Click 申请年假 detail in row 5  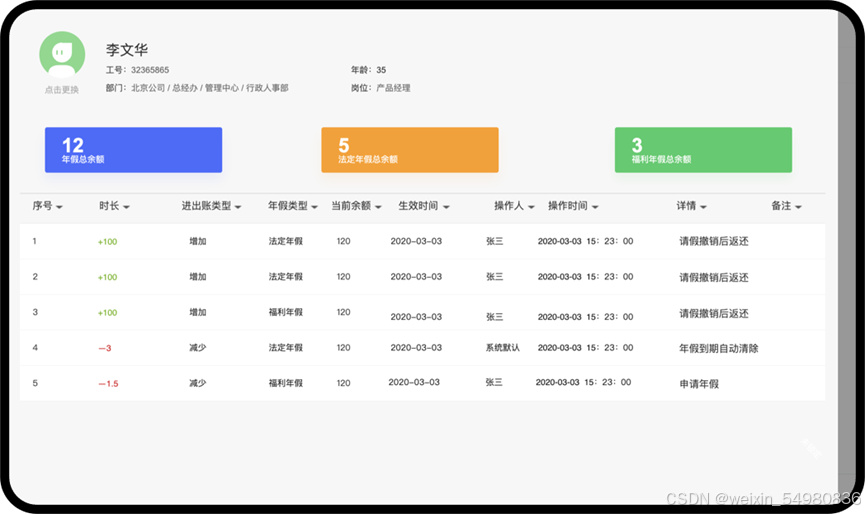click(699, 384)
